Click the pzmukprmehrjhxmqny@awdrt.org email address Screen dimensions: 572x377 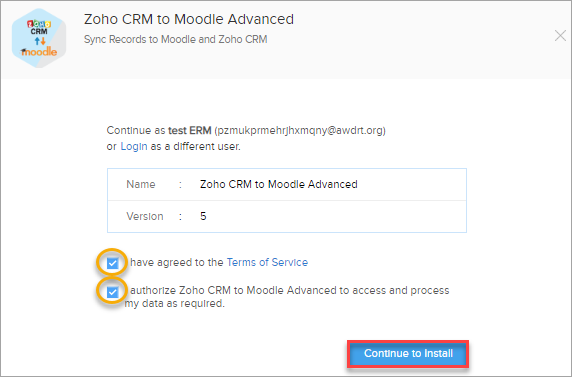tap(300, 131)
